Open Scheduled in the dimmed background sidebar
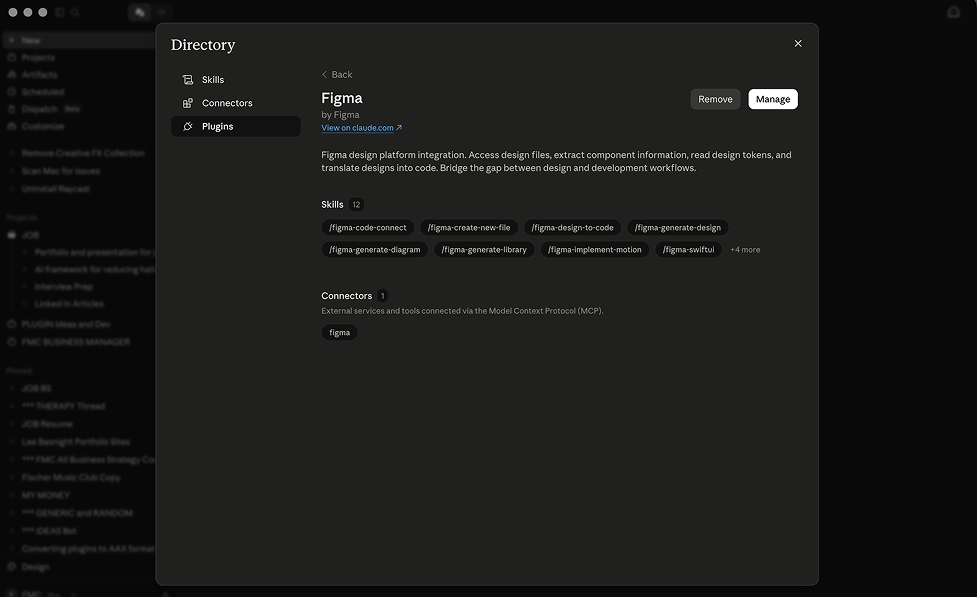 tap(42, 92)
